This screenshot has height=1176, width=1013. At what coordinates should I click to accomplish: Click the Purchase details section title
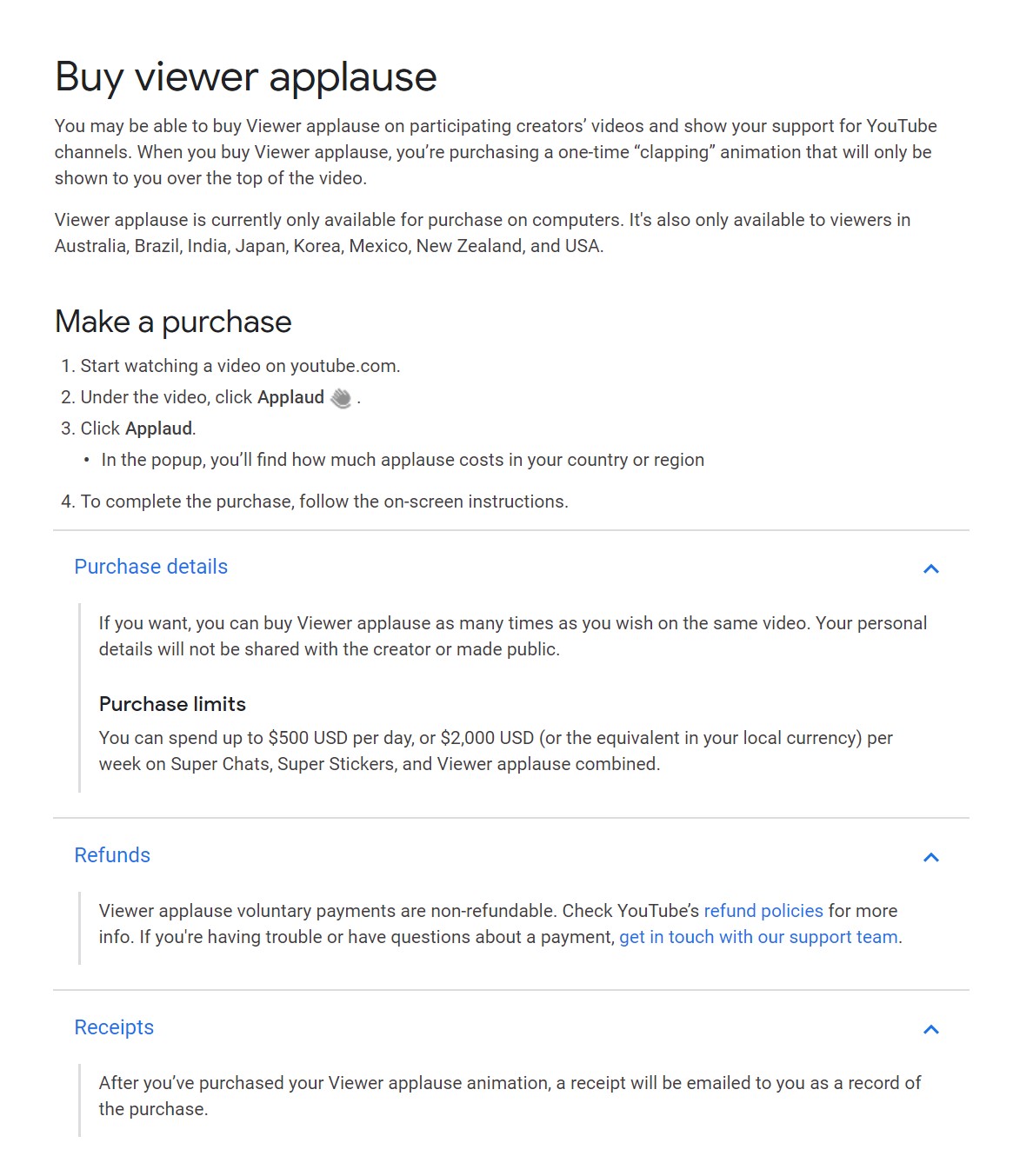(151, 567)
